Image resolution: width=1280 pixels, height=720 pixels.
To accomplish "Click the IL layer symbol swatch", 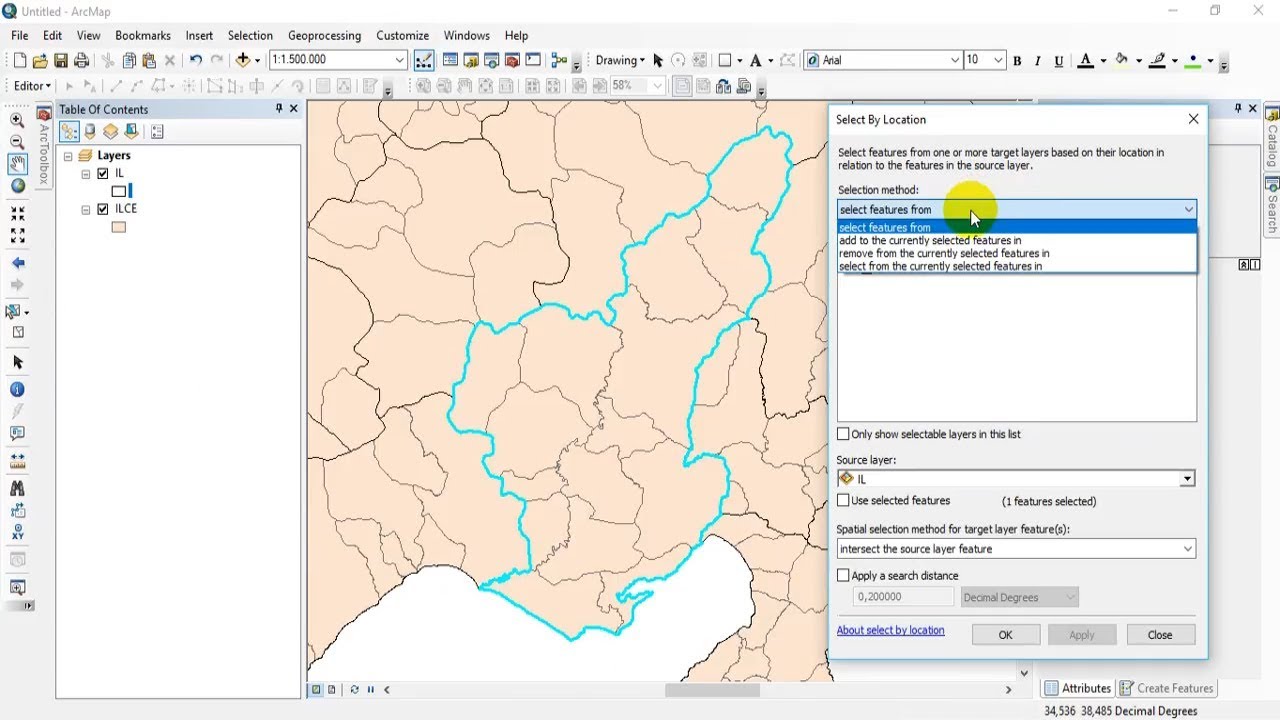I will point(119,191).
